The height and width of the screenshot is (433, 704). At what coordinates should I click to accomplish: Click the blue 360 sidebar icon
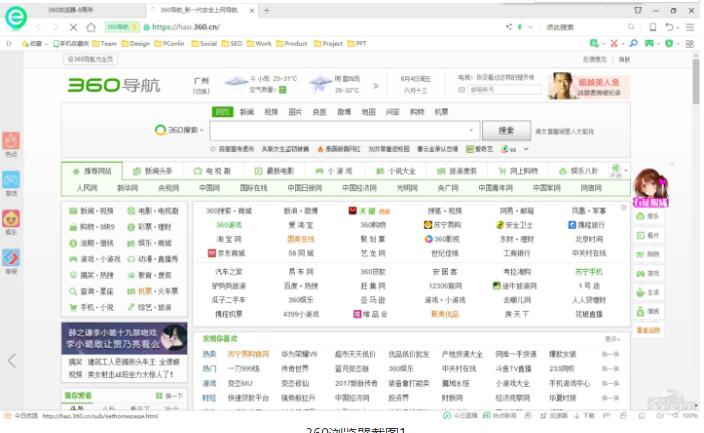[x=11, y=180]
